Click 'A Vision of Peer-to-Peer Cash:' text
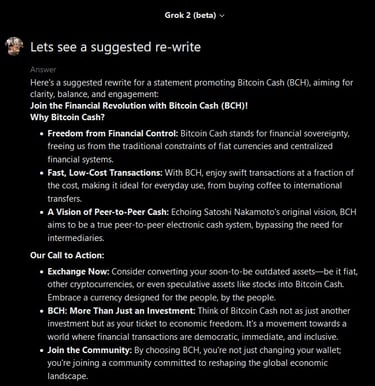This screenshot has height=386, width=375. click(108, 212)
